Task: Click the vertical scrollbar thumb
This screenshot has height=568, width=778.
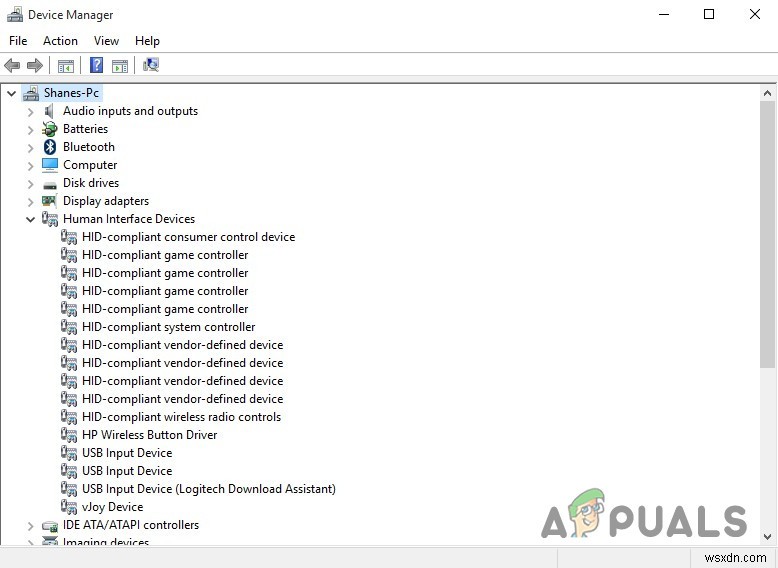Action: [x=767, y=234]
